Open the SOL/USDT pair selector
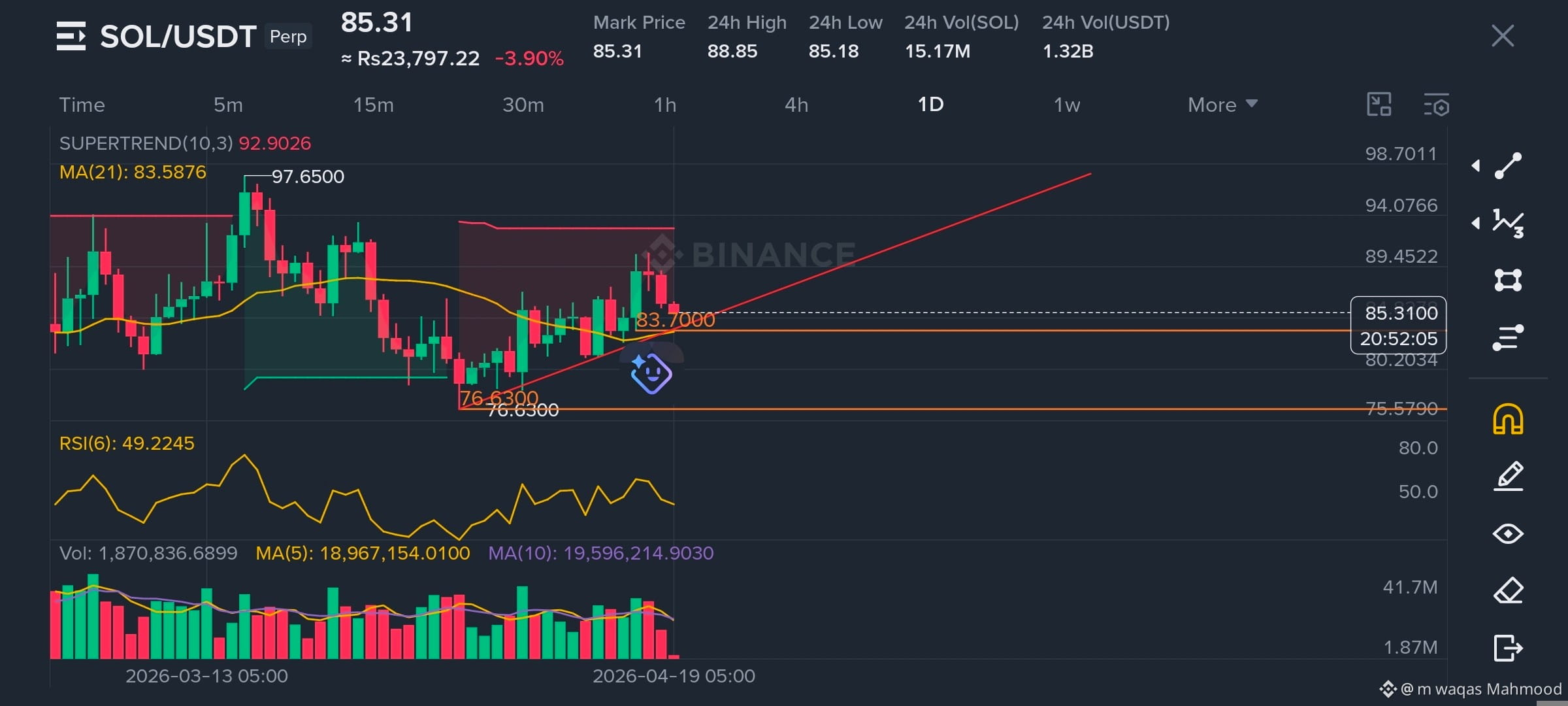 click(178, 37)
